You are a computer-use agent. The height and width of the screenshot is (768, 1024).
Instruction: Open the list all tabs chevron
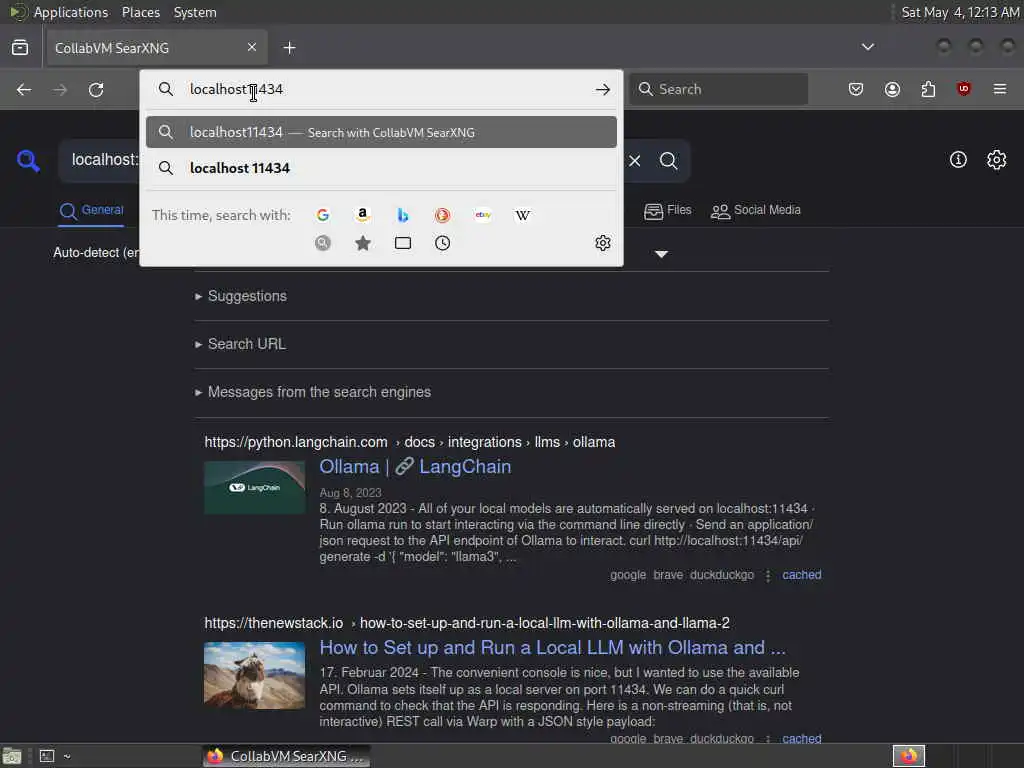[867, 47]
